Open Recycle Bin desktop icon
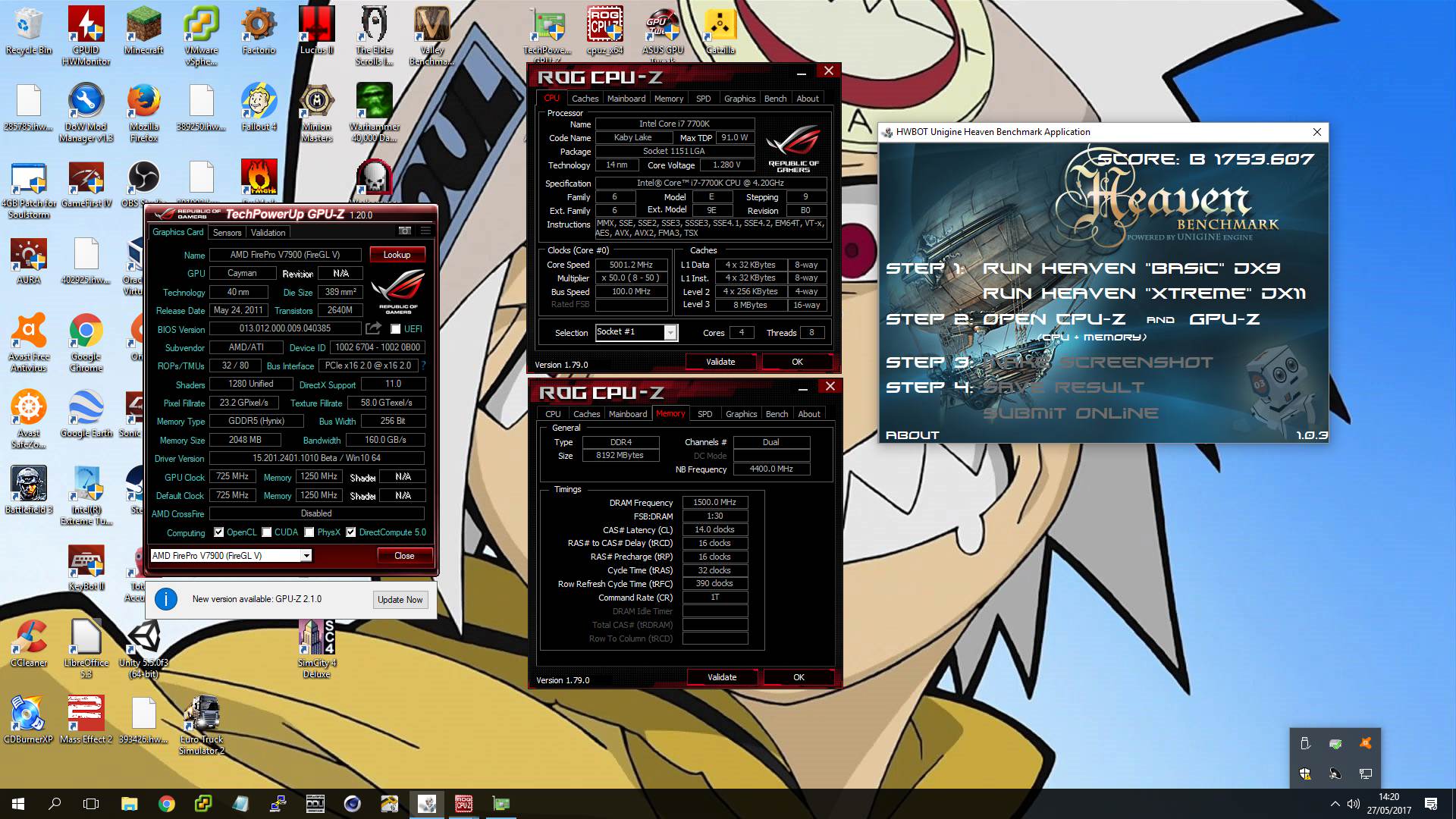Image resolution: width=1456 pixels, height=819 pixels. (29, 31)
